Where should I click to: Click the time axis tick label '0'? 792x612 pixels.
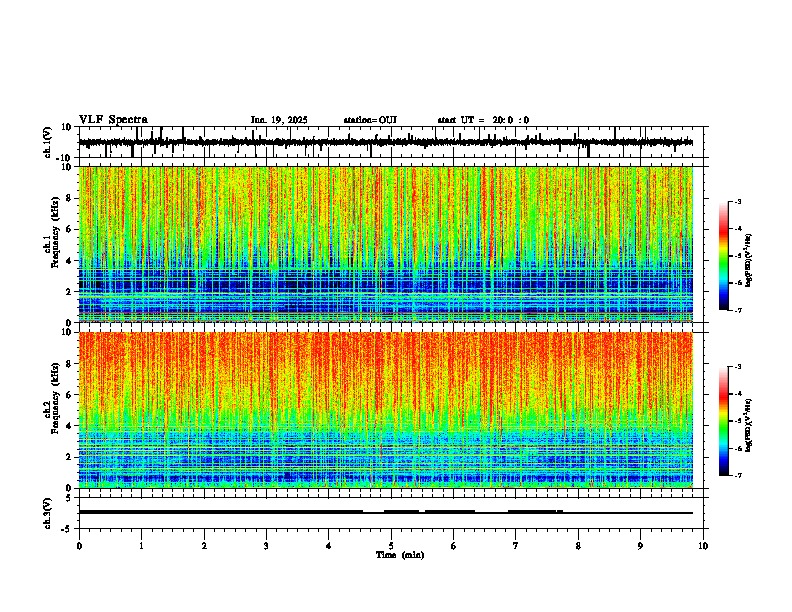coord(79,546)
